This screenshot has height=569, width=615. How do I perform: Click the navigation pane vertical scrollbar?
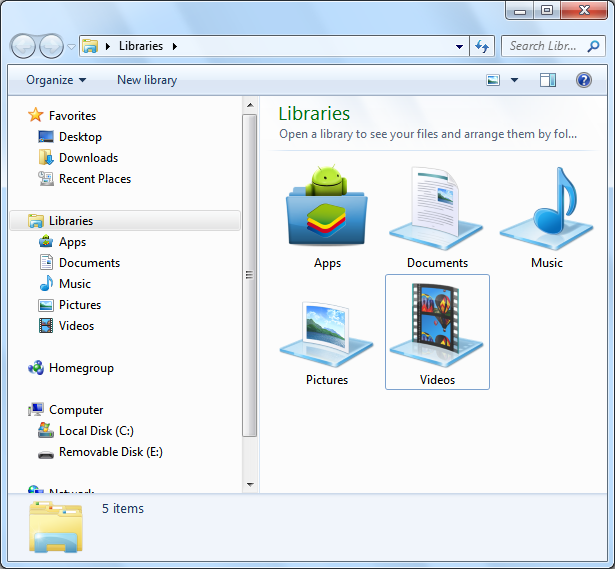tap(249, 275)
